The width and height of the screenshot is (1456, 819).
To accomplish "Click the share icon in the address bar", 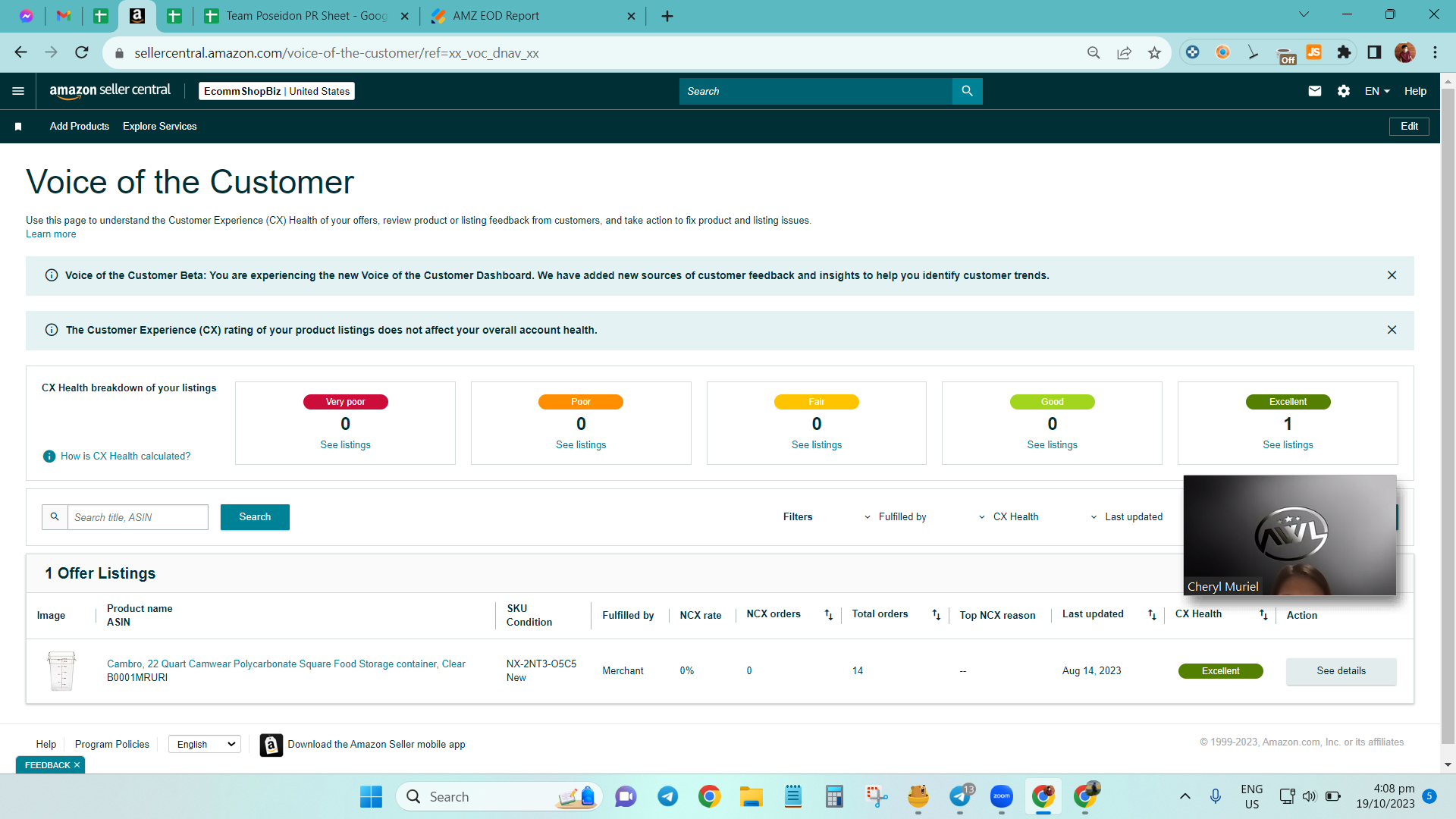I will [x=1124, y=52].
